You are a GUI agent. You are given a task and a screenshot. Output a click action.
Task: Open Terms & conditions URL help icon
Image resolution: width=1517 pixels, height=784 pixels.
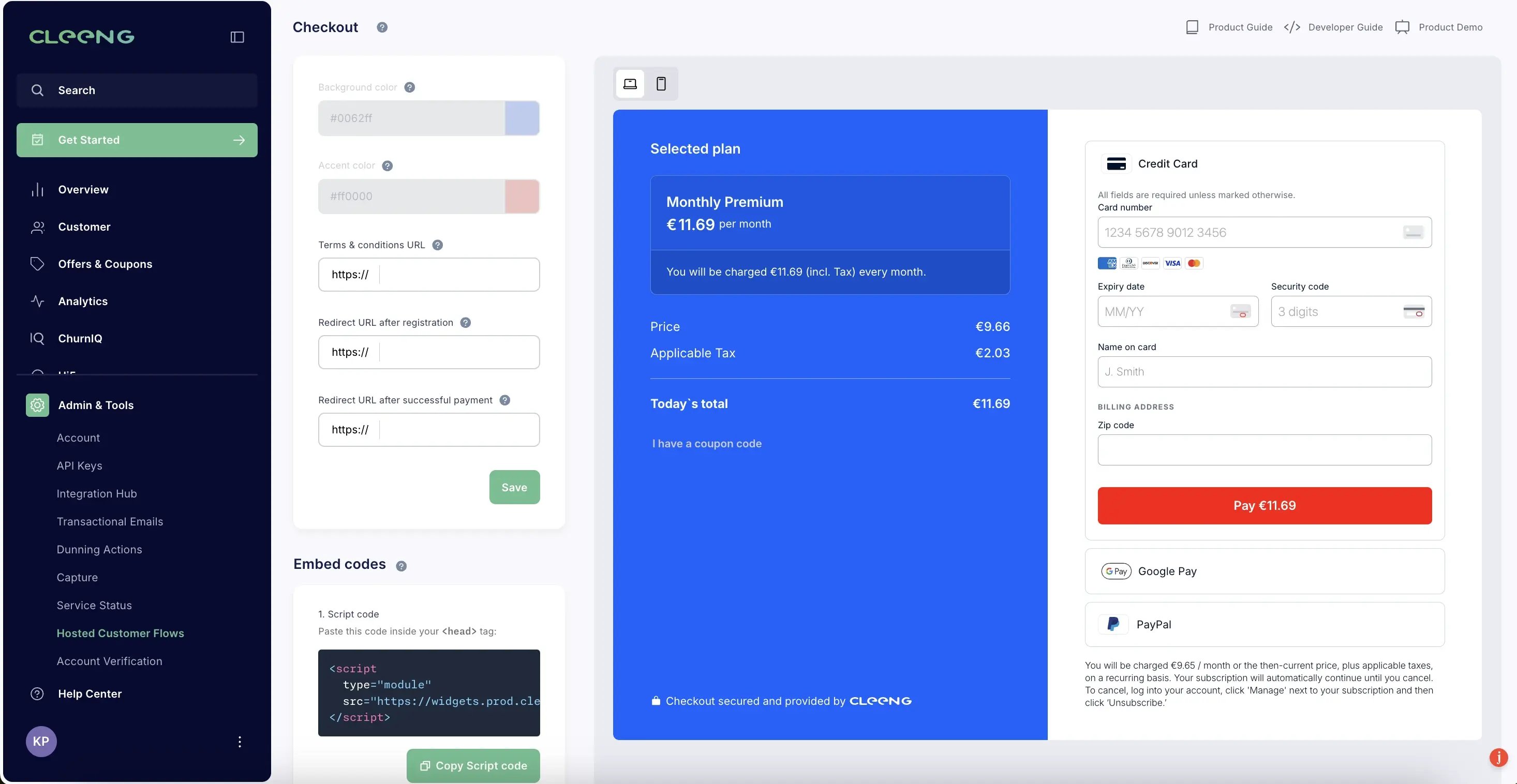point(438,245)
